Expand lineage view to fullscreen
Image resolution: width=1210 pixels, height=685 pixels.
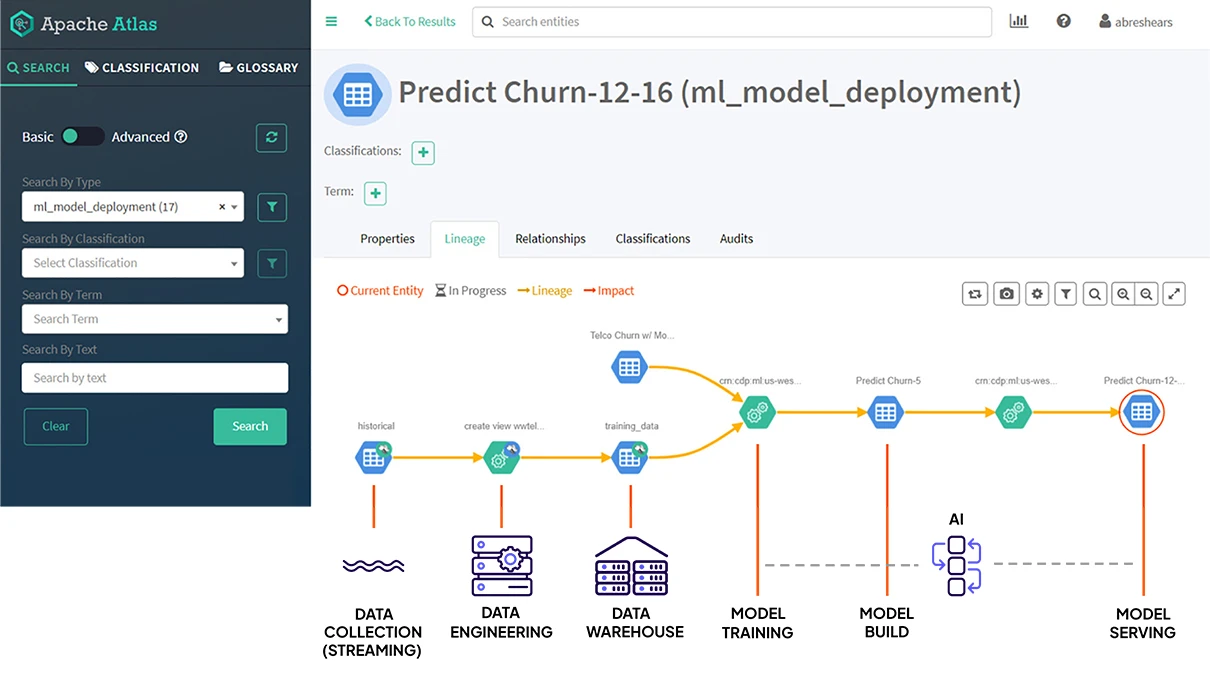coord(1173,293)
